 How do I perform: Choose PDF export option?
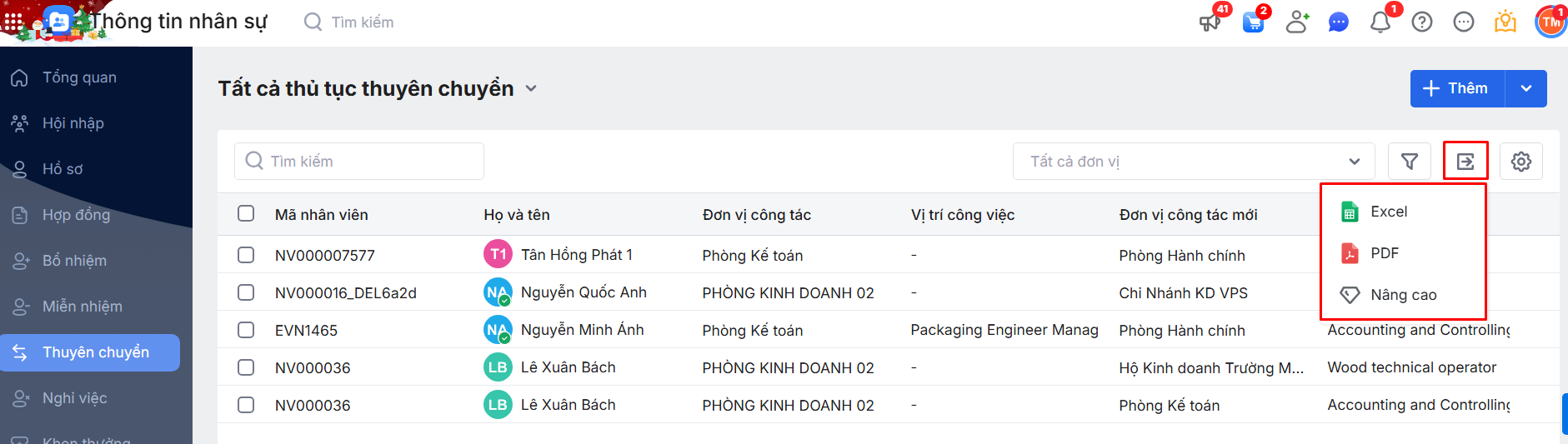pyautogui.click(x=1384, y=253)
